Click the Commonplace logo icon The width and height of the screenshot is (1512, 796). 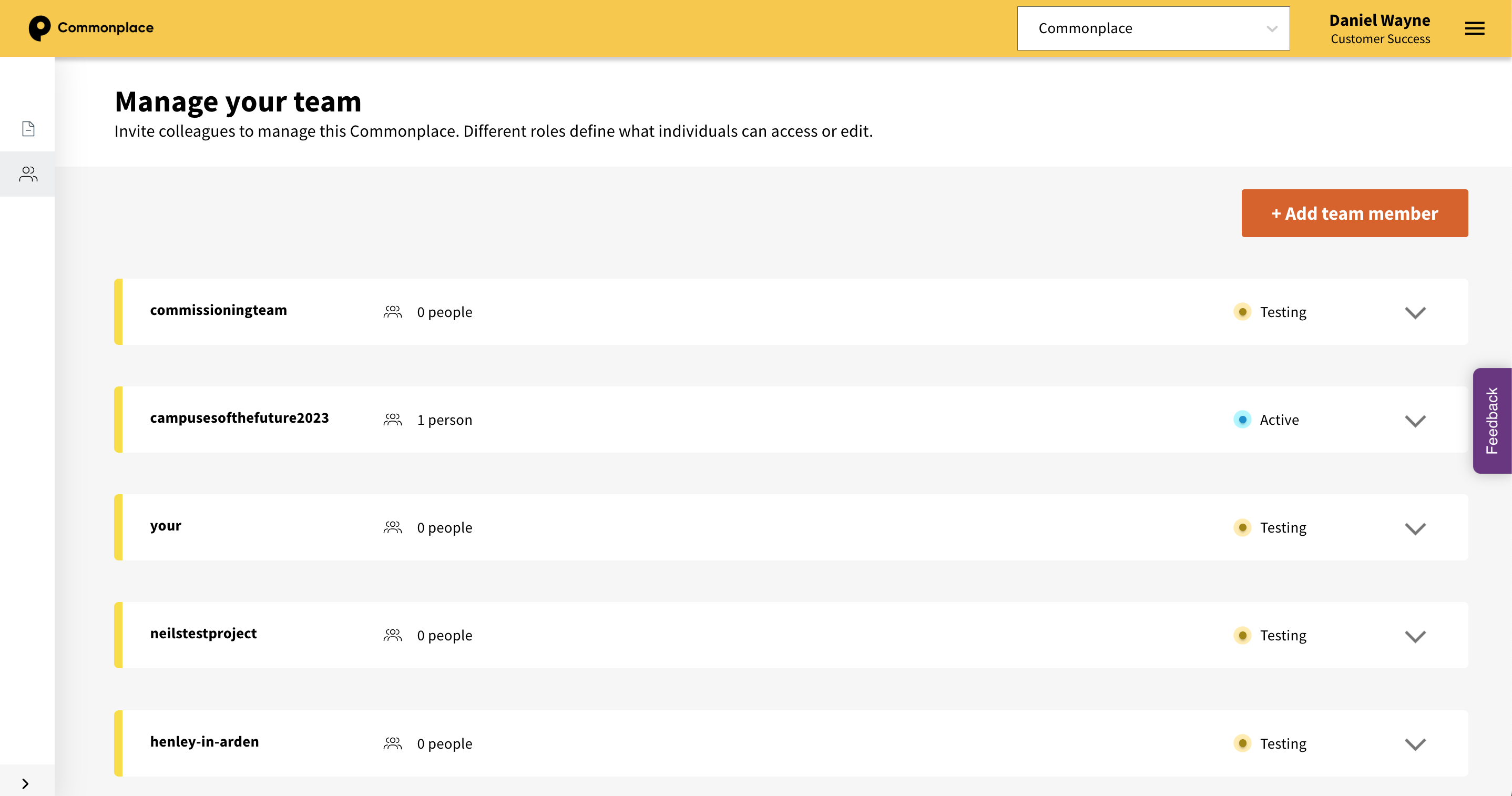(39, 28)
